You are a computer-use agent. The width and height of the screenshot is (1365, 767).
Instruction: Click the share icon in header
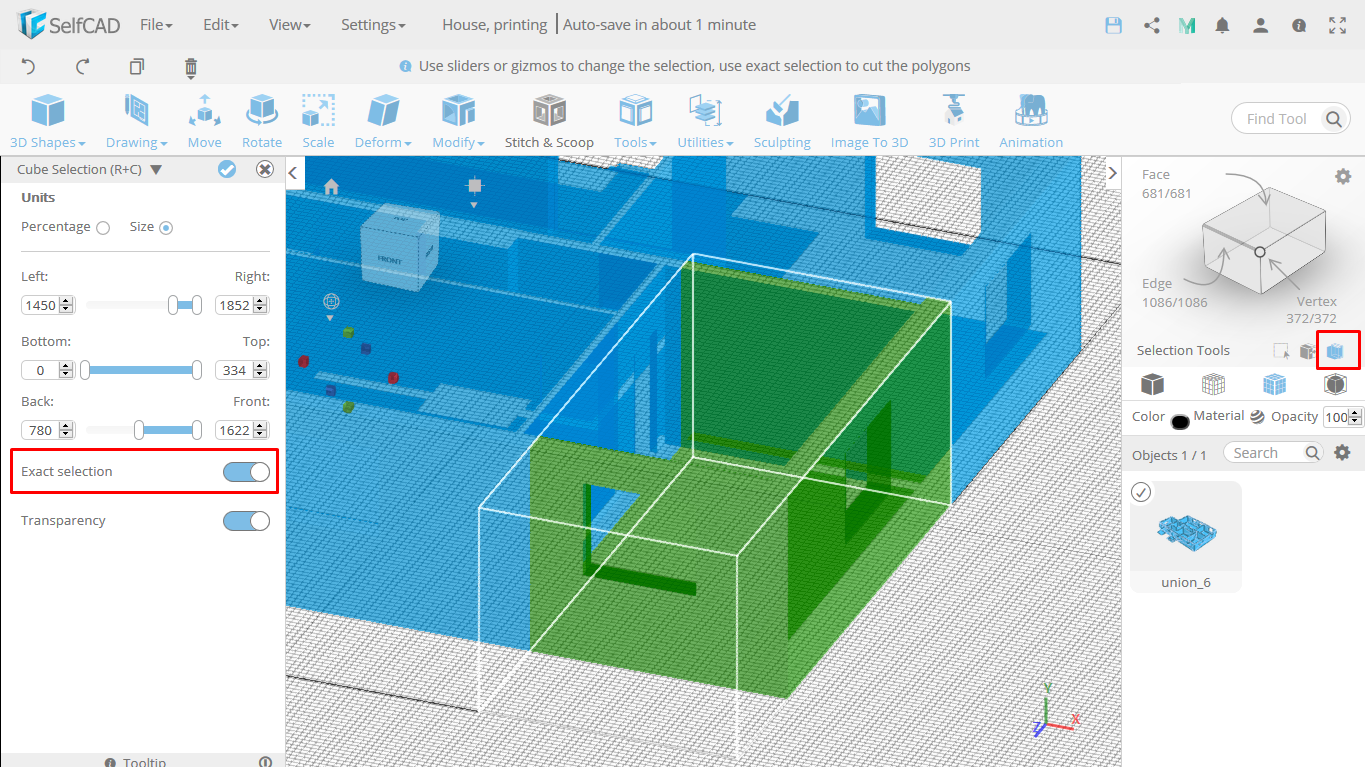point(1152,26)
